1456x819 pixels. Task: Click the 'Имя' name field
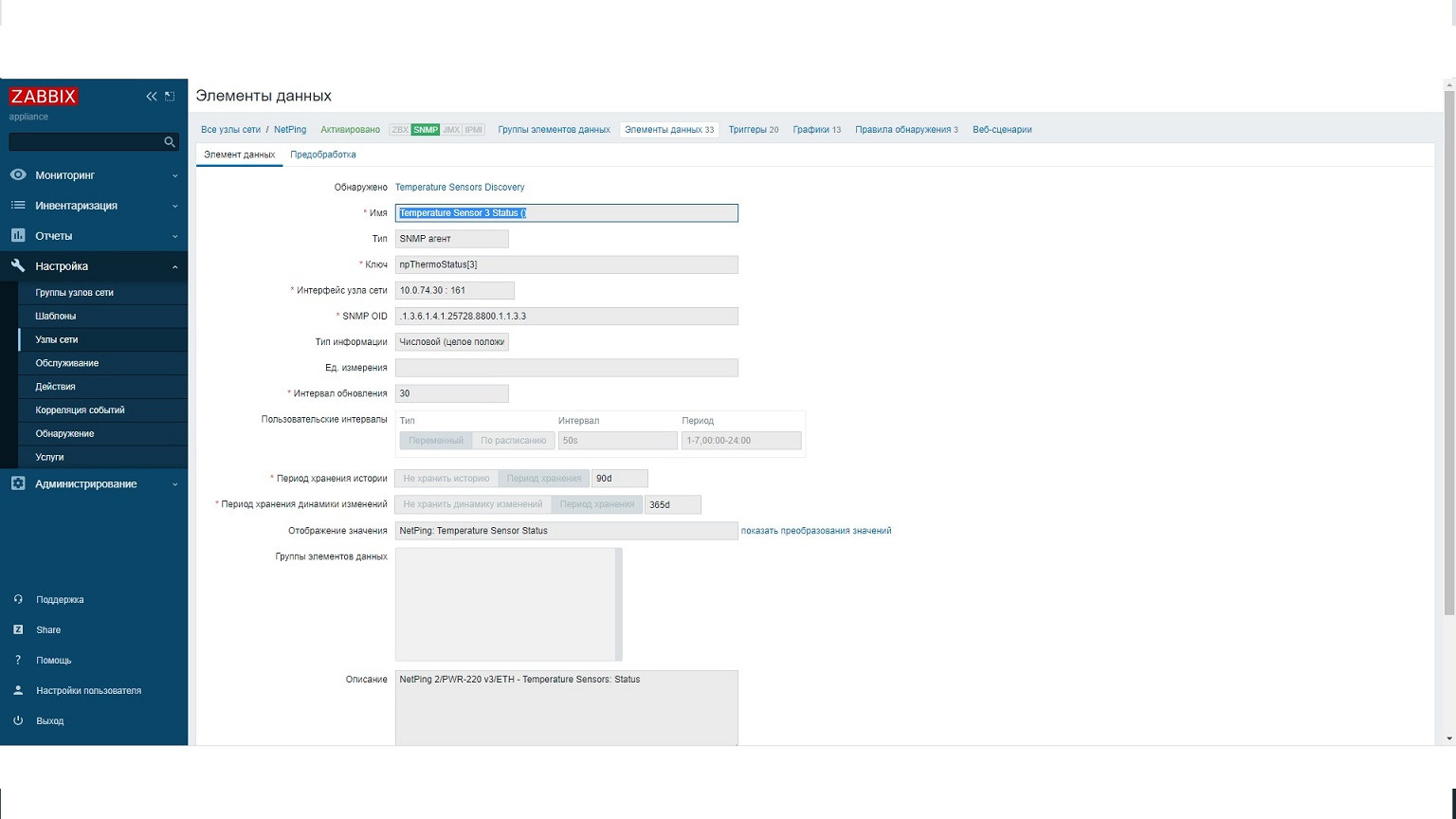click(567, 213)
